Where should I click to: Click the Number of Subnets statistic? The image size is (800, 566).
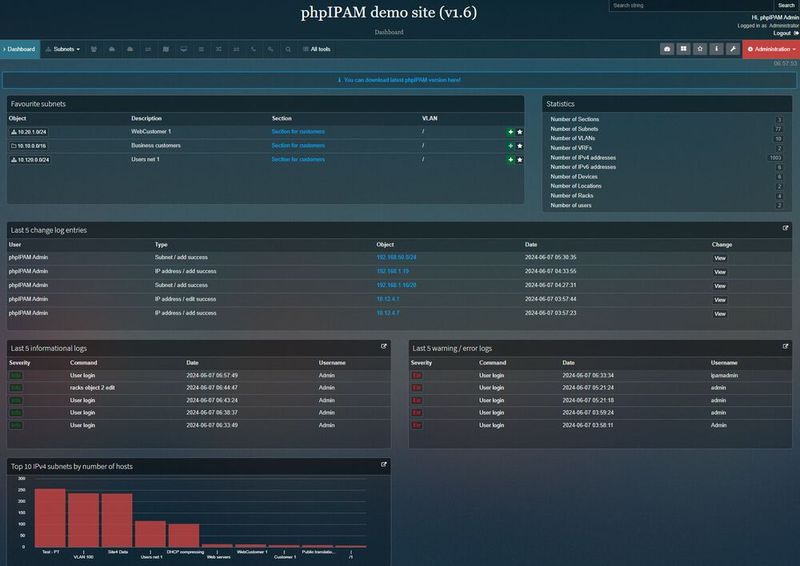(666, 129)
